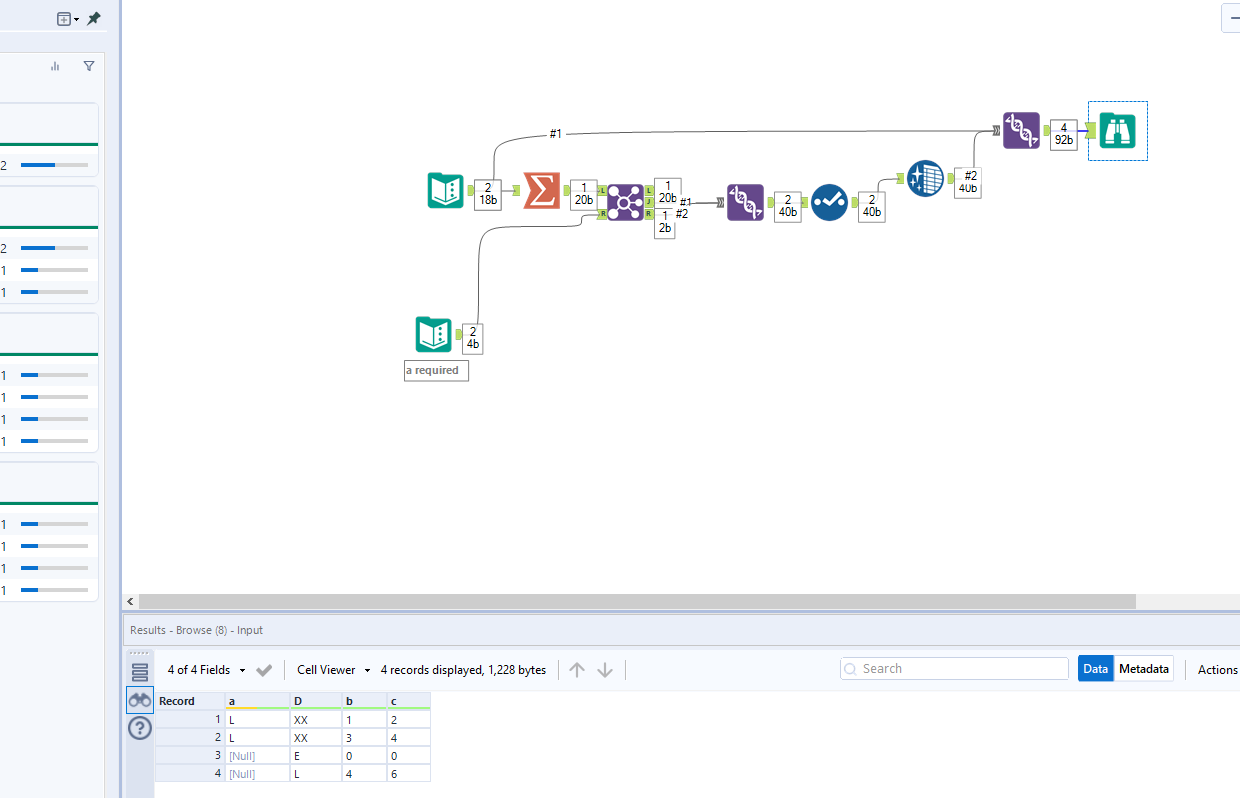Screen dimensions: 1240x798
Task: Open the Actions menu in the Results panel
Action: pos(1217,669)
